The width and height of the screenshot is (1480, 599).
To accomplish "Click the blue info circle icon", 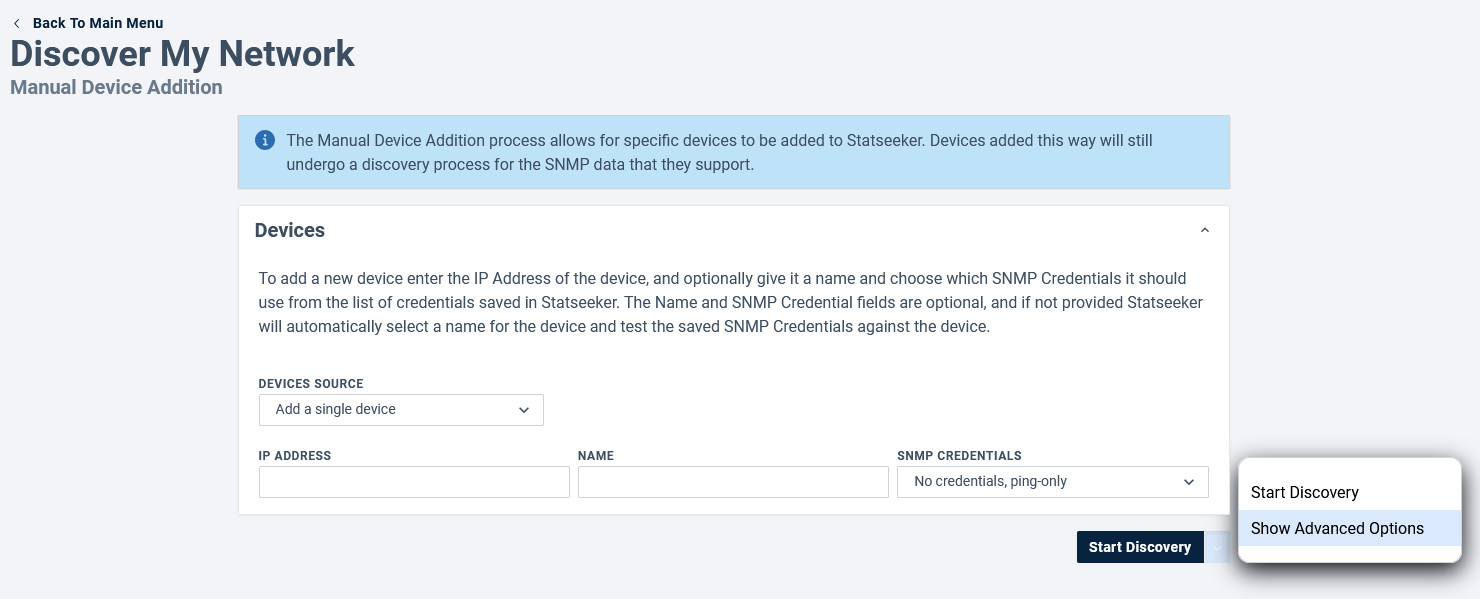I will (265, 140).
